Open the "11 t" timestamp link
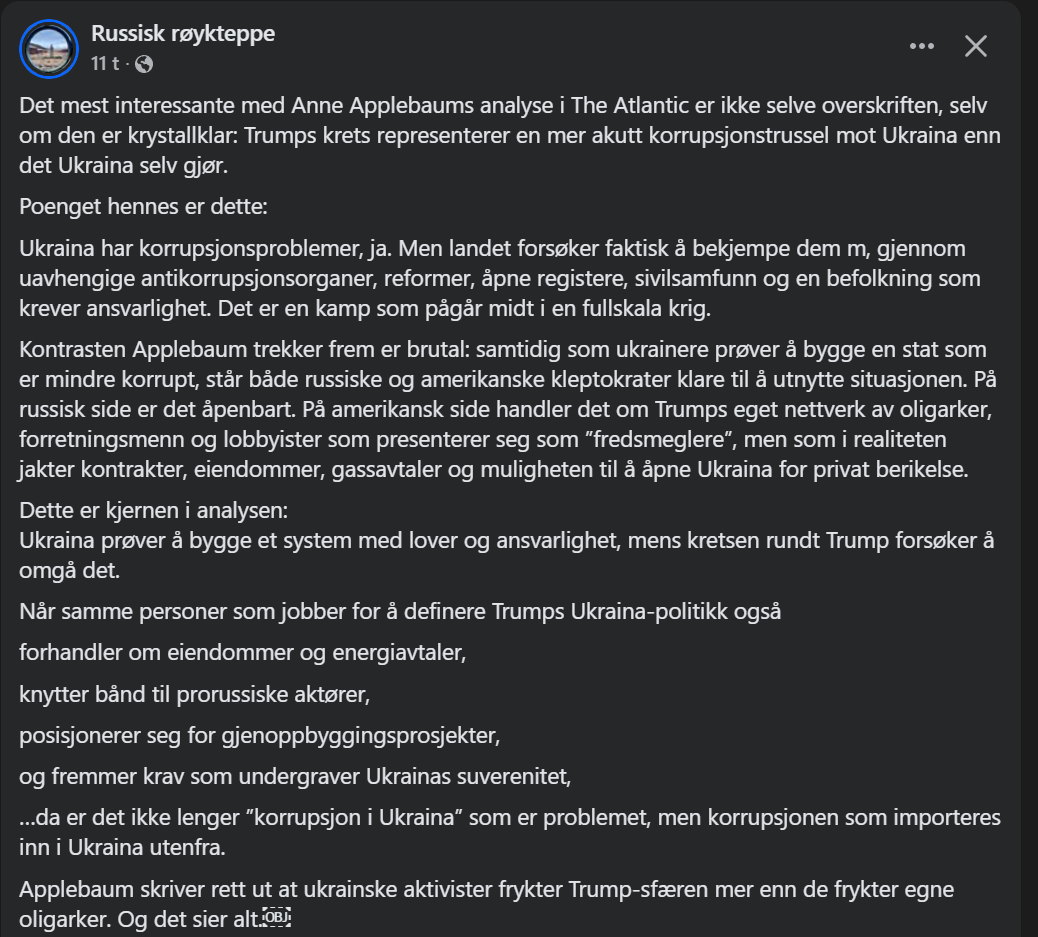The width and height of the screenshot is (1038, 937). click(x=105, y=64)
